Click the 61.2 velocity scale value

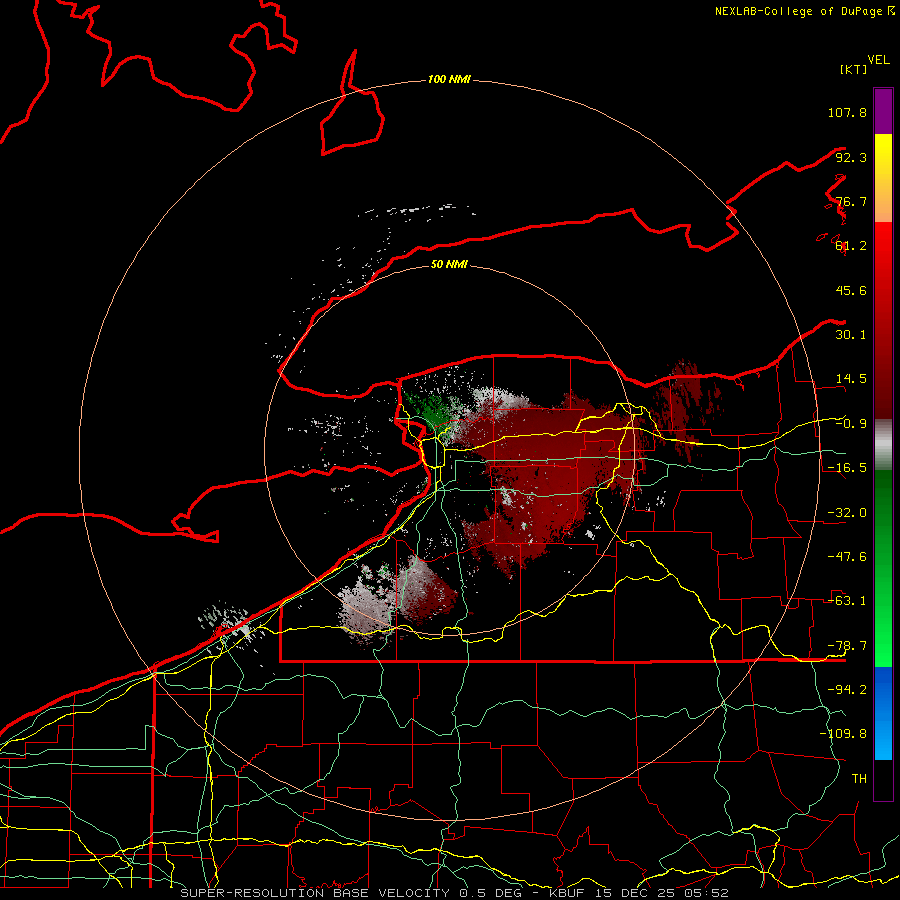pyautogui.click(x=851, y=246)
